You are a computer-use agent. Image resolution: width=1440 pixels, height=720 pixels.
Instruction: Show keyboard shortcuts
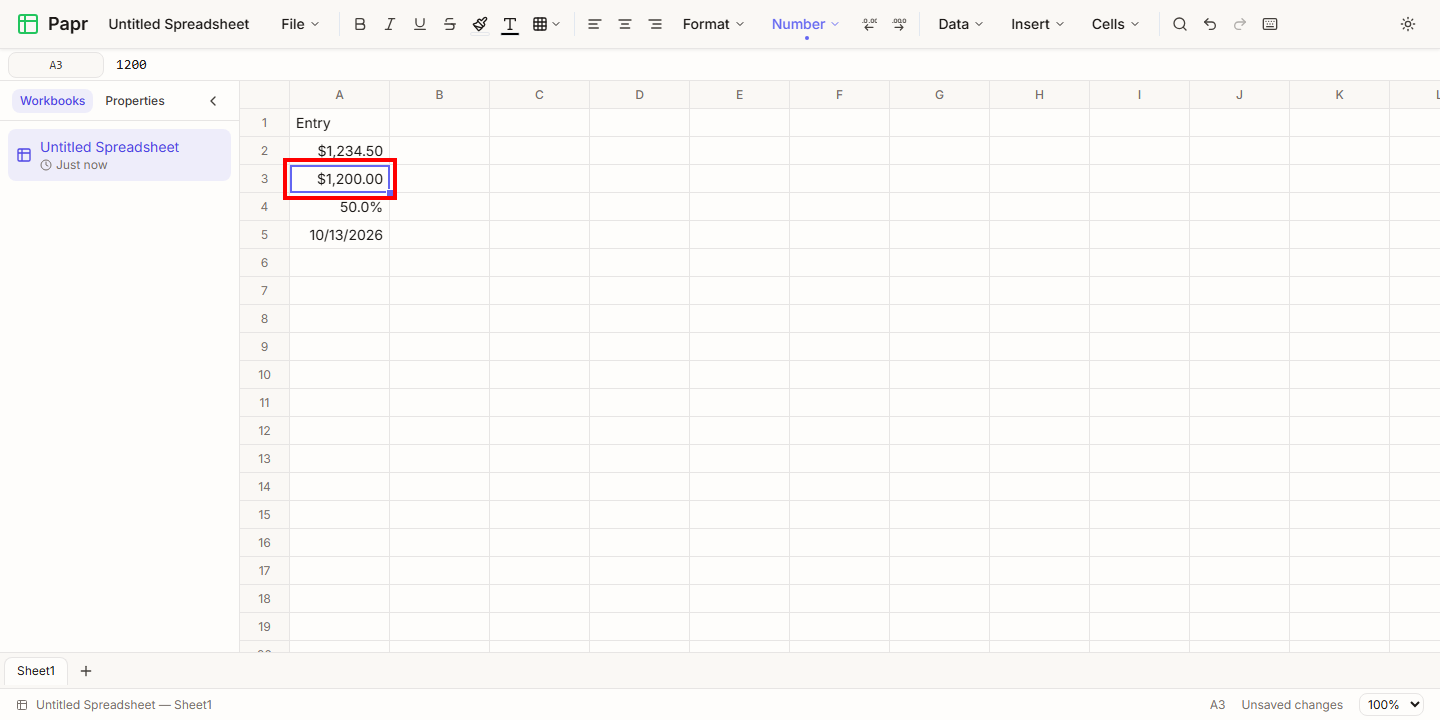click(1270, 24)
